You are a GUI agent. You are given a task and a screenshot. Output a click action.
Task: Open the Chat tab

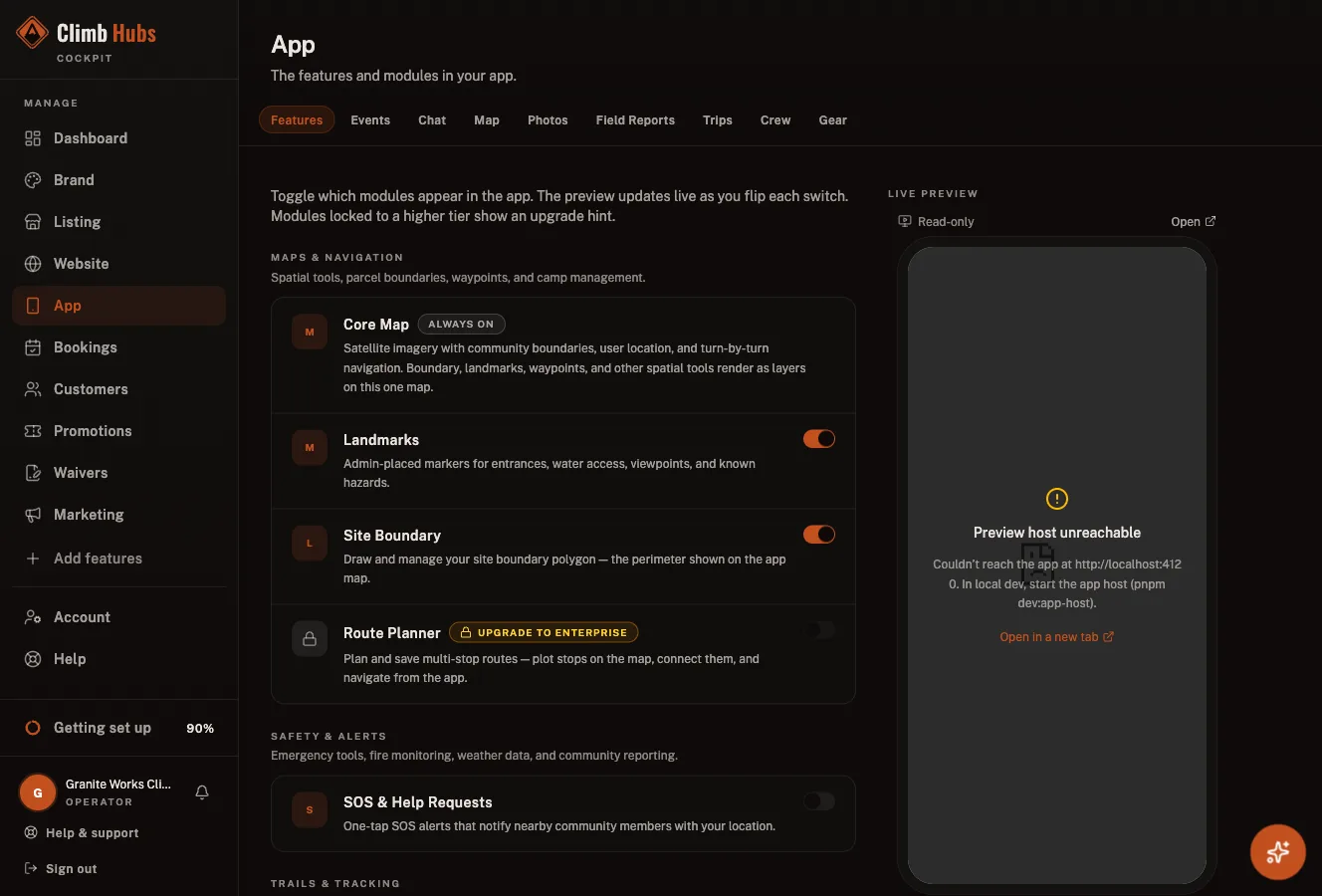(432, 120)
